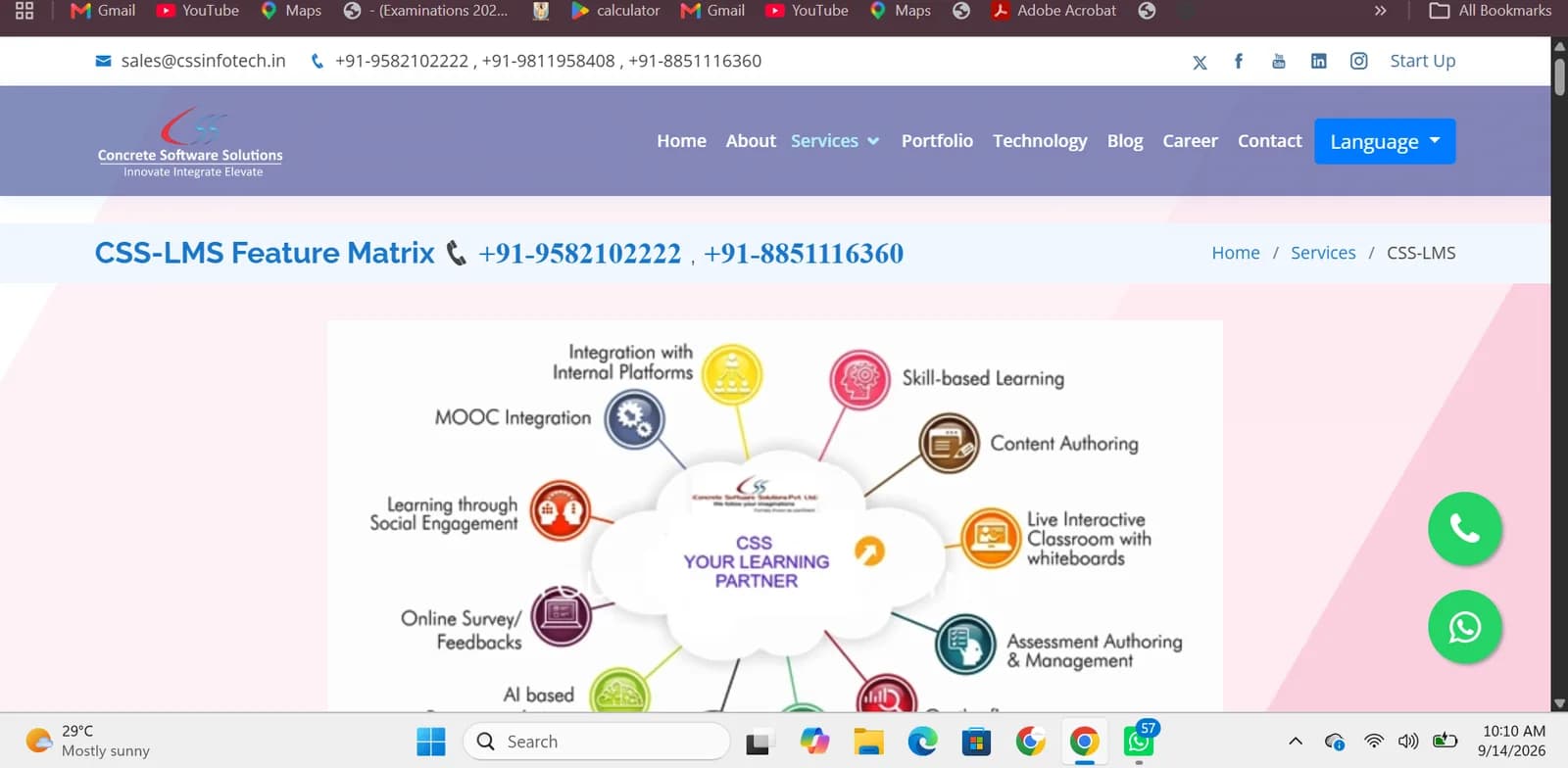Click the Windows taskbar Search box
The image size is (1568, 768).
tap(597, 742)
